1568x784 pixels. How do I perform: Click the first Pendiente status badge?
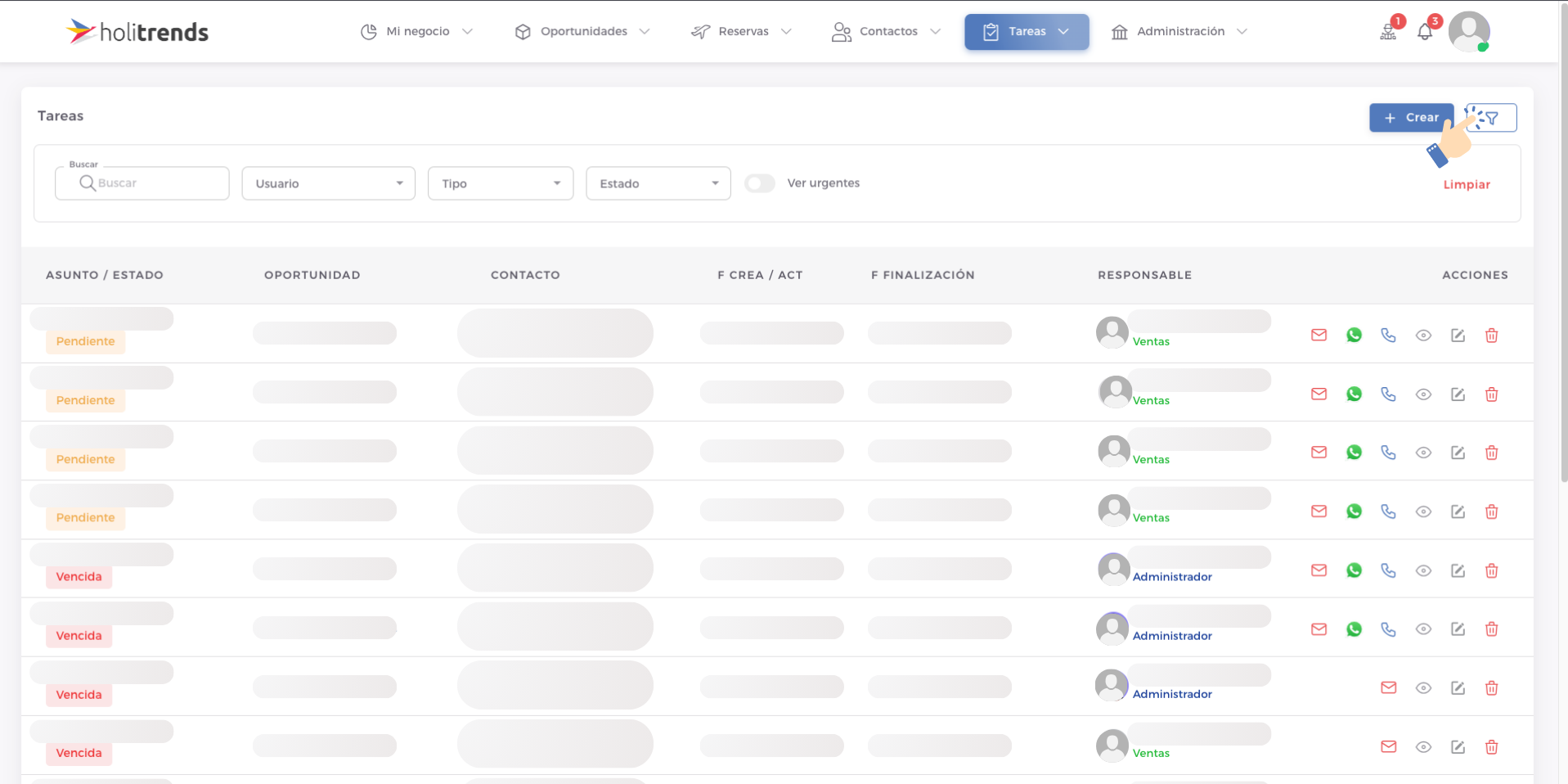pyautogui.click(x=85, y=341)
